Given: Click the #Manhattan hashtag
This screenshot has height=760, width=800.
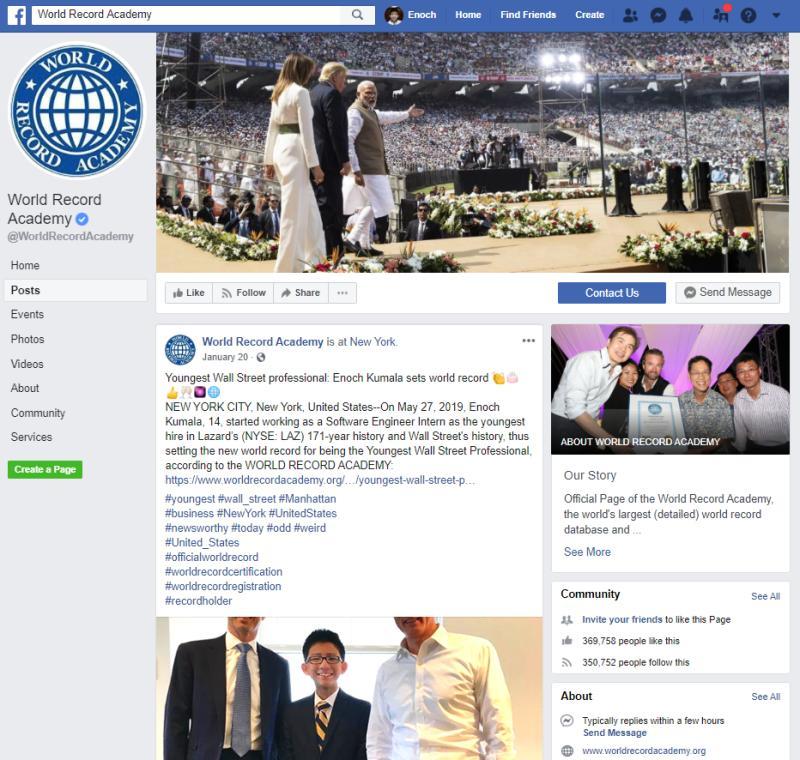Looking at the screenshot, I should click(307, 499).
